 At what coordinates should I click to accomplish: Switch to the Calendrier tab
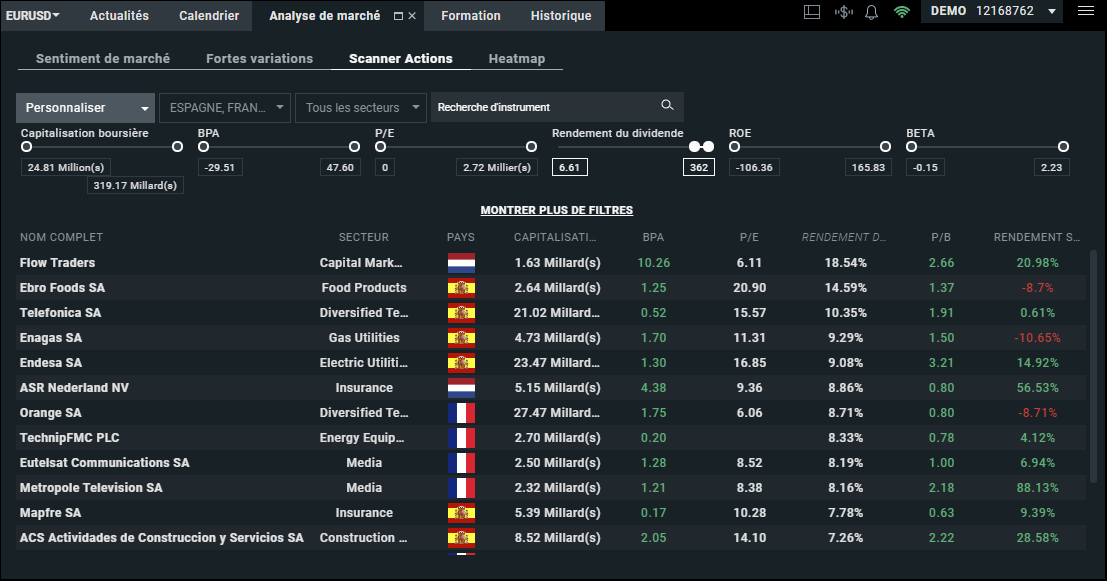pyautogui.click(x=209, y=16)
